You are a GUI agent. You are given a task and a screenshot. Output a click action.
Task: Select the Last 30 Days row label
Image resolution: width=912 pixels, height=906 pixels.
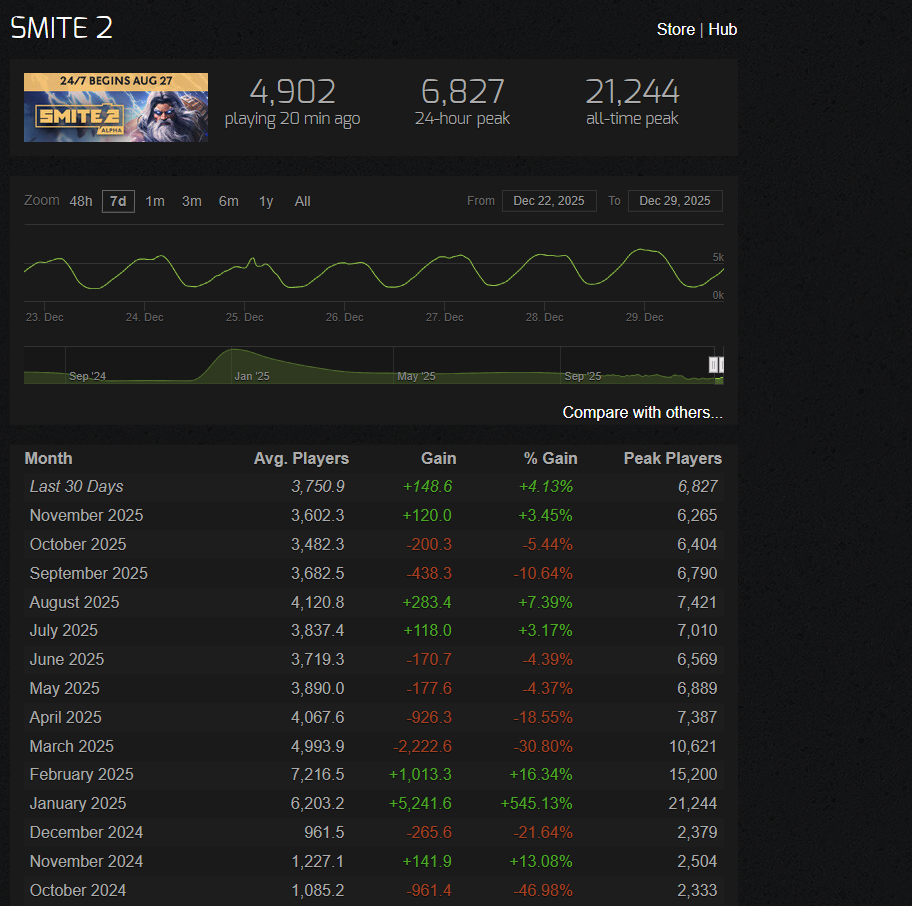[76, 486]
